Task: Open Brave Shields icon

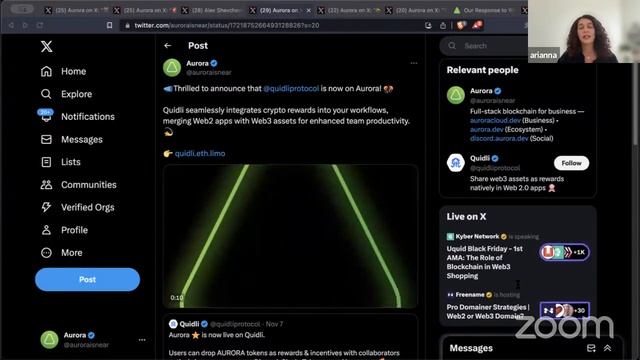Action: point(461,25)
